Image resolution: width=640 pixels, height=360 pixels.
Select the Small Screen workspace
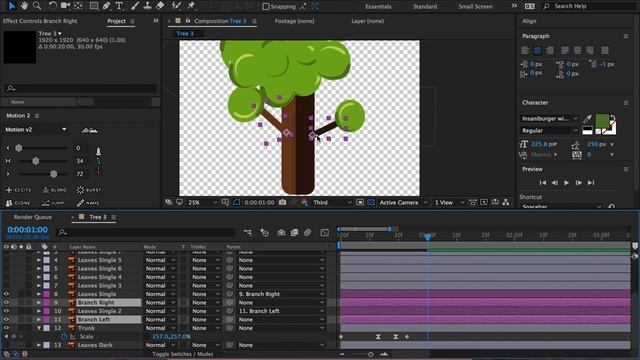(476, 7)
